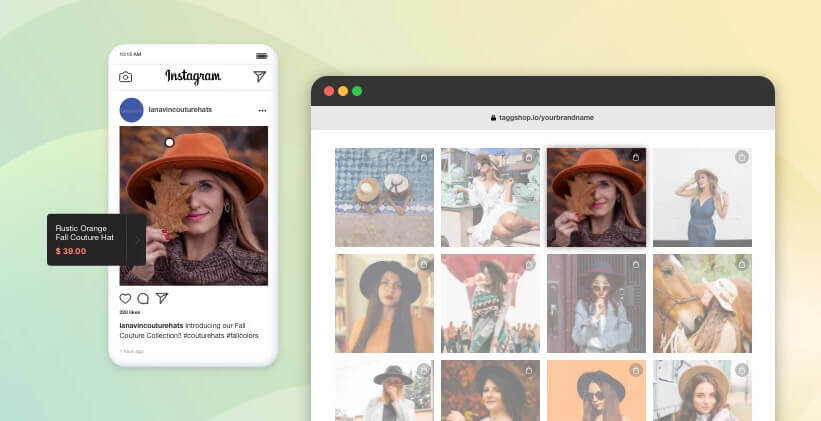Open Instagram direct messages paper plane
This screenshot has width=821, height=421.
[260, 76]
